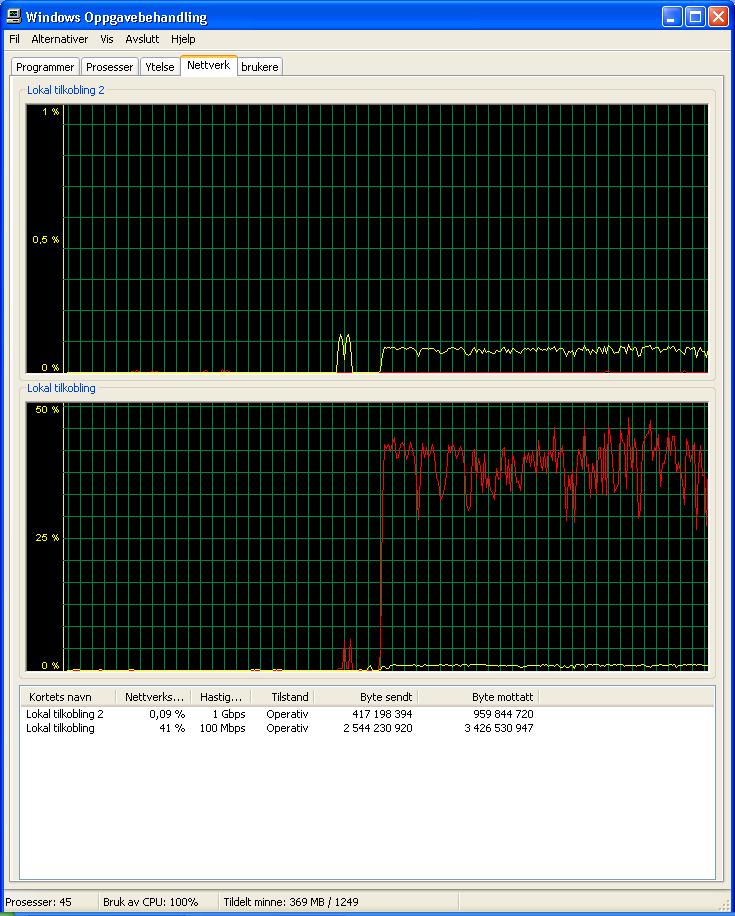The image size is (735, 916).
Task: Click Prosesser: 45 in status bar
Action: 39,902
